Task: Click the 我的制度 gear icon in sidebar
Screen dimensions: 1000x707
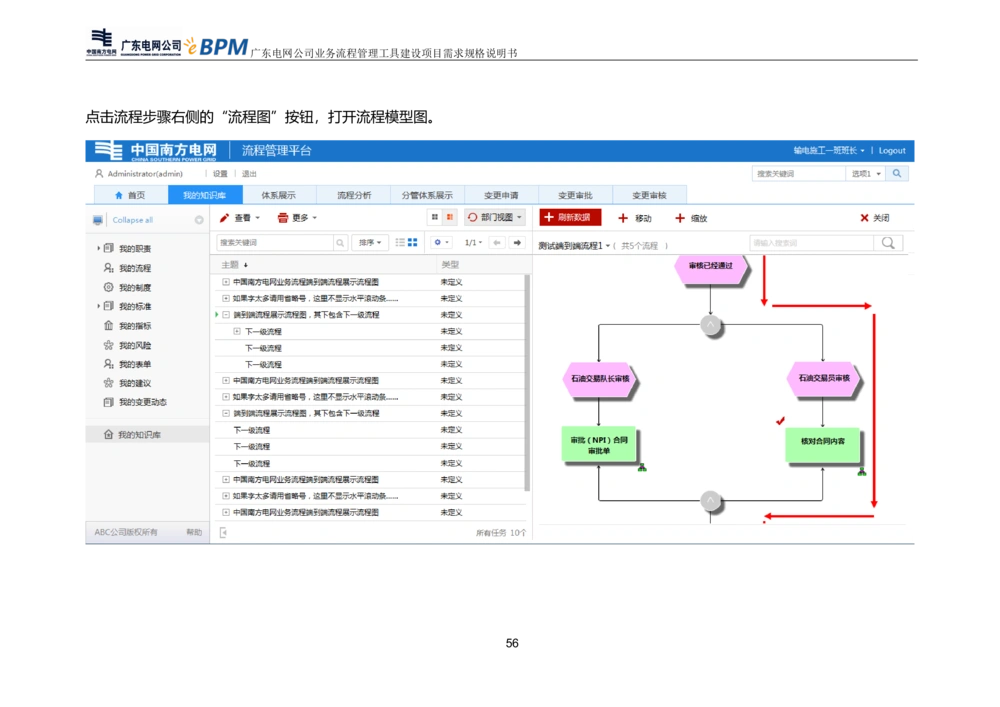Action: tap(109, 288)
